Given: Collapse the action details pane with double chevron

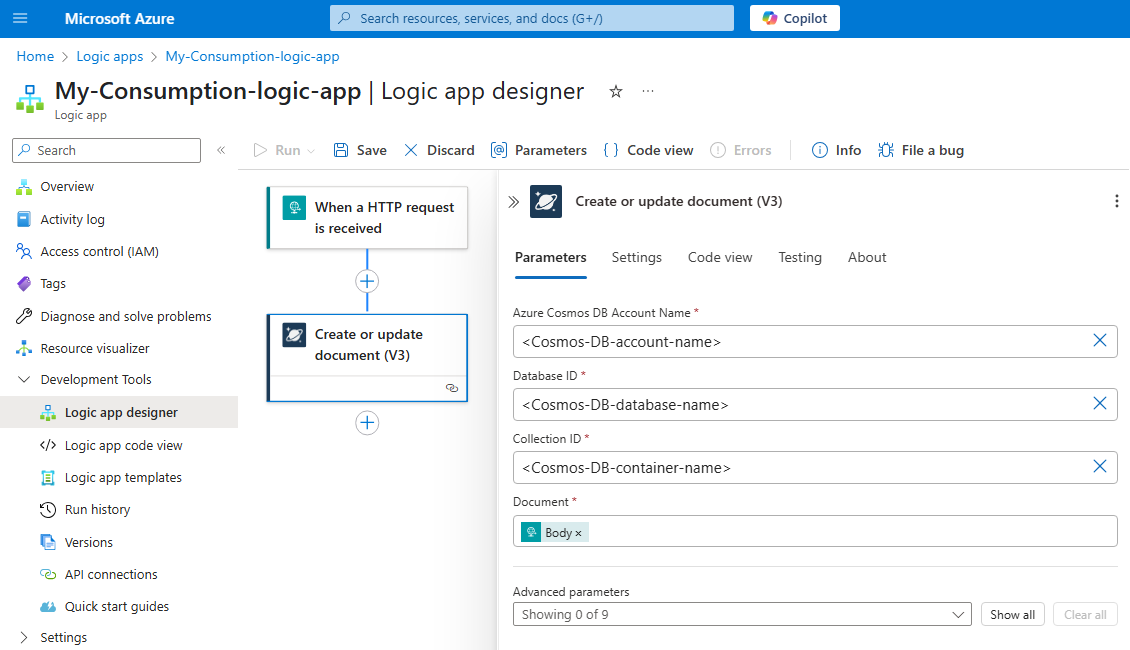Looking at the screenshot, I should (x=513, y=202).
